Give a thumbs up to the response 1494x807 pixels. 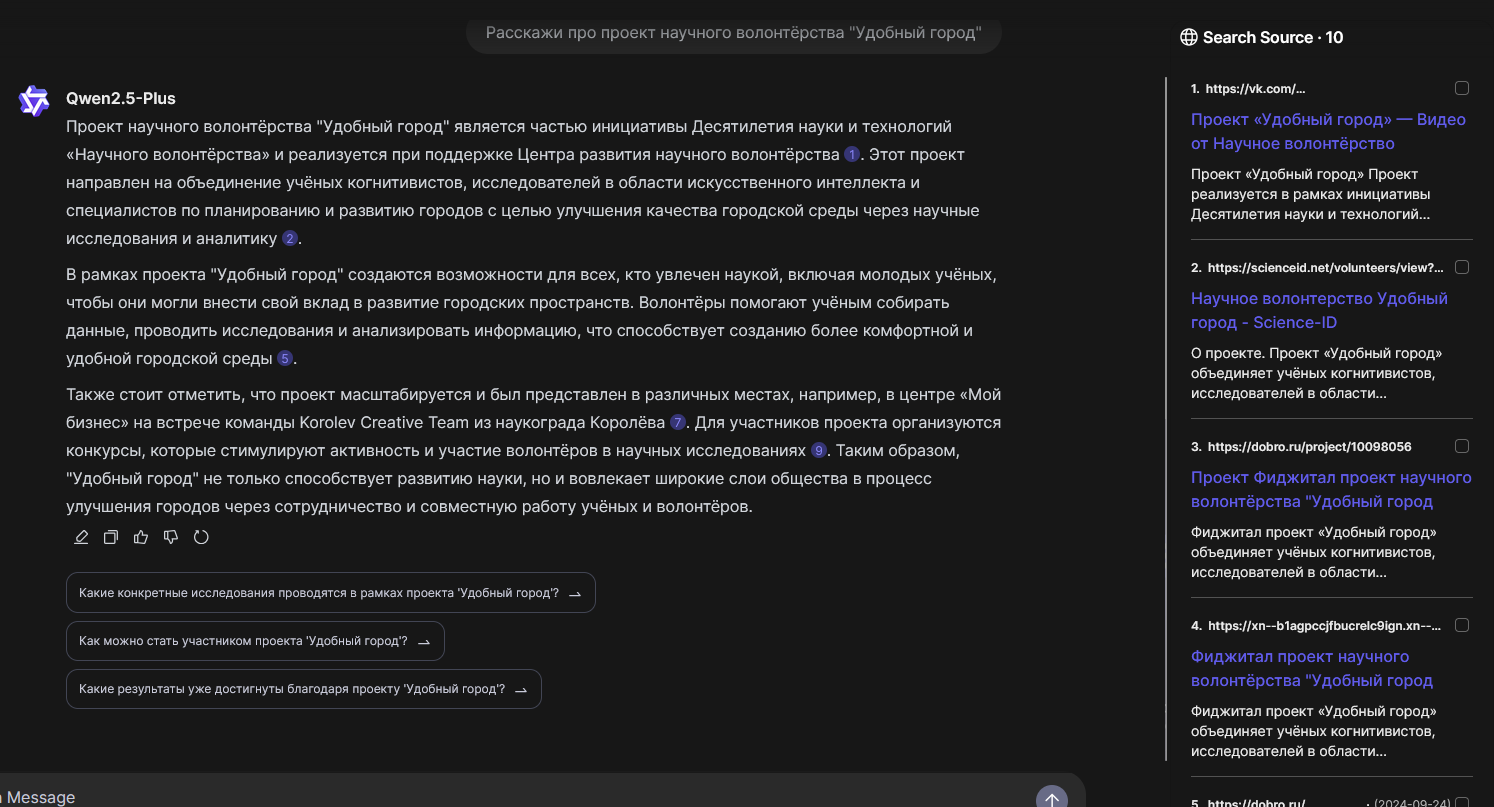tap(140, 537)
